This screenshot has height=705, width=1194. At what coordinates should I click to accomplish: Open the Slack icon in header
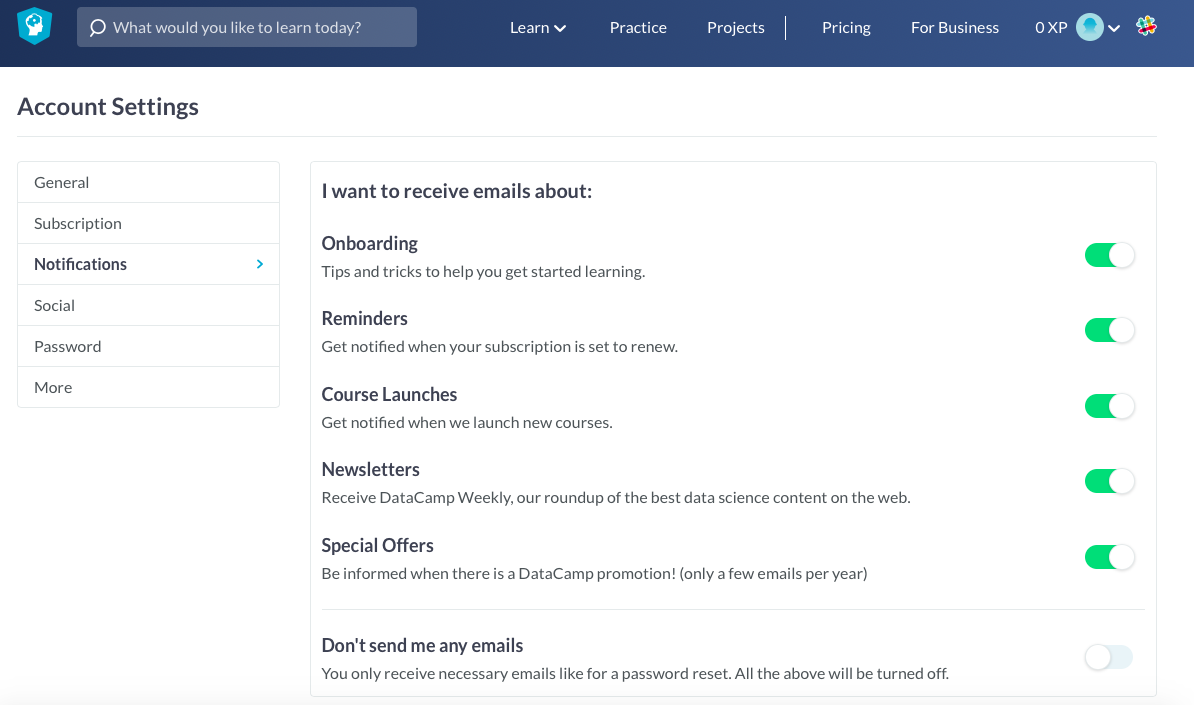click(x=1147, y=27)
